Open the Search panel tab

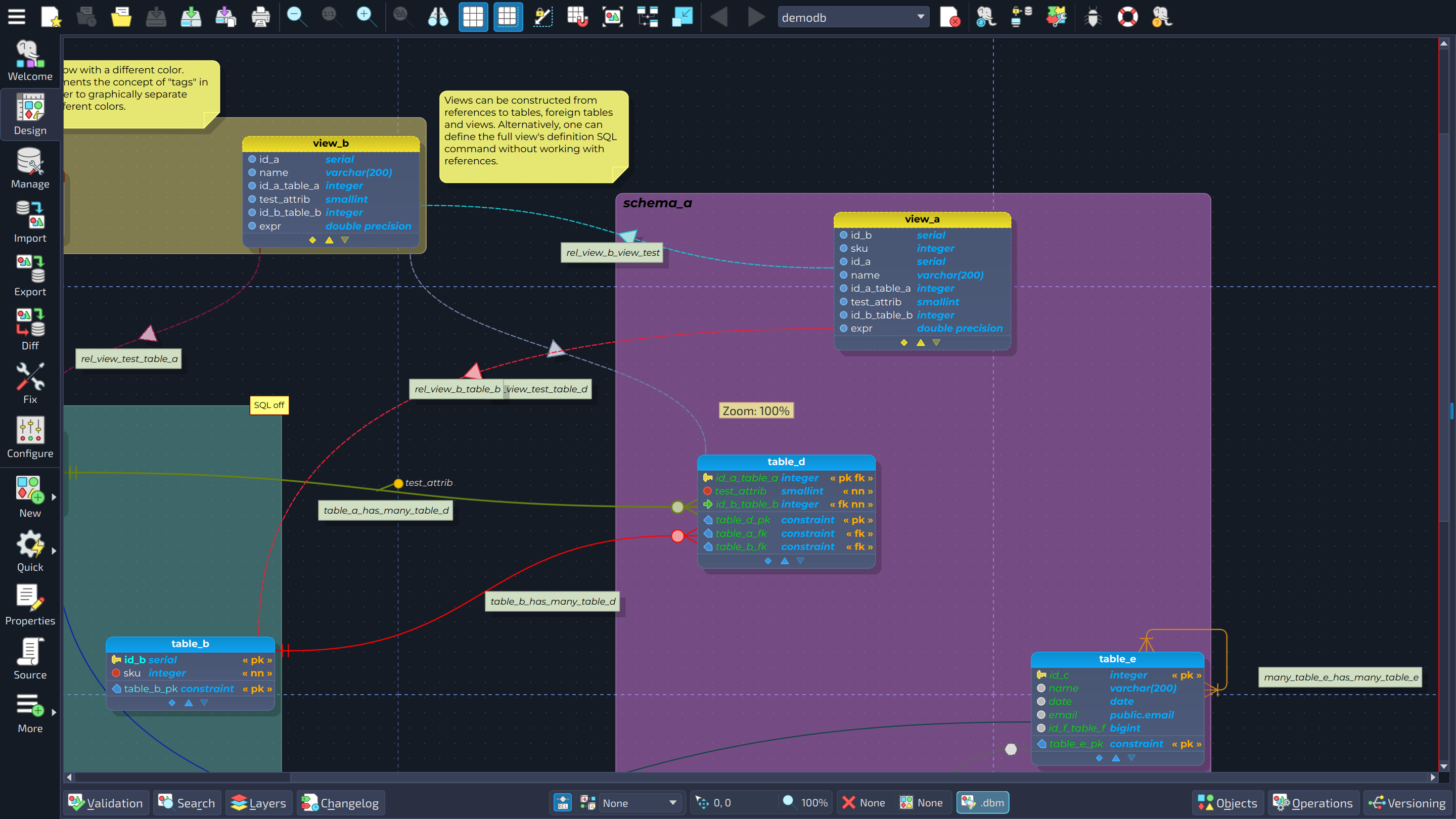click(188, 803)
